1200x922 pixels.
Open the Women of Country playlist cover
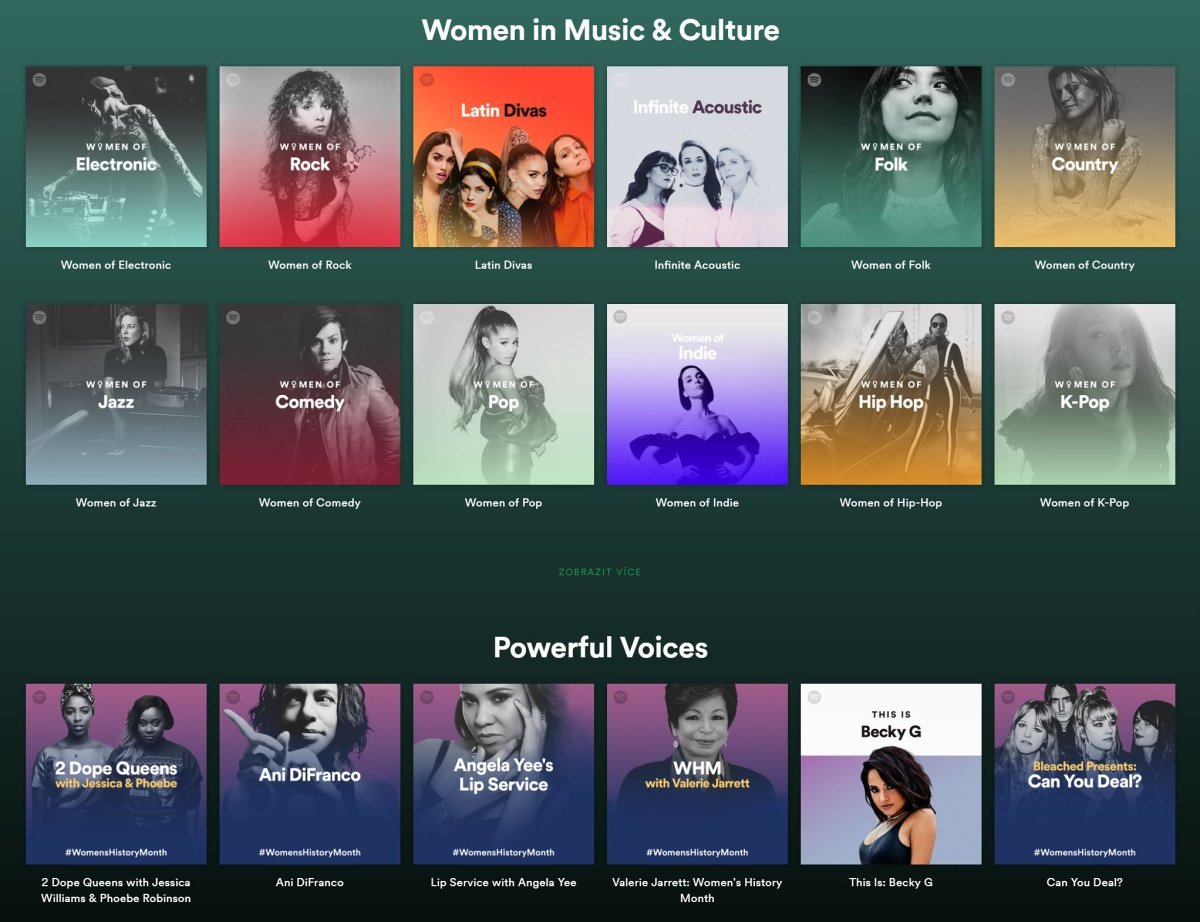click(x=1085, y=157)
